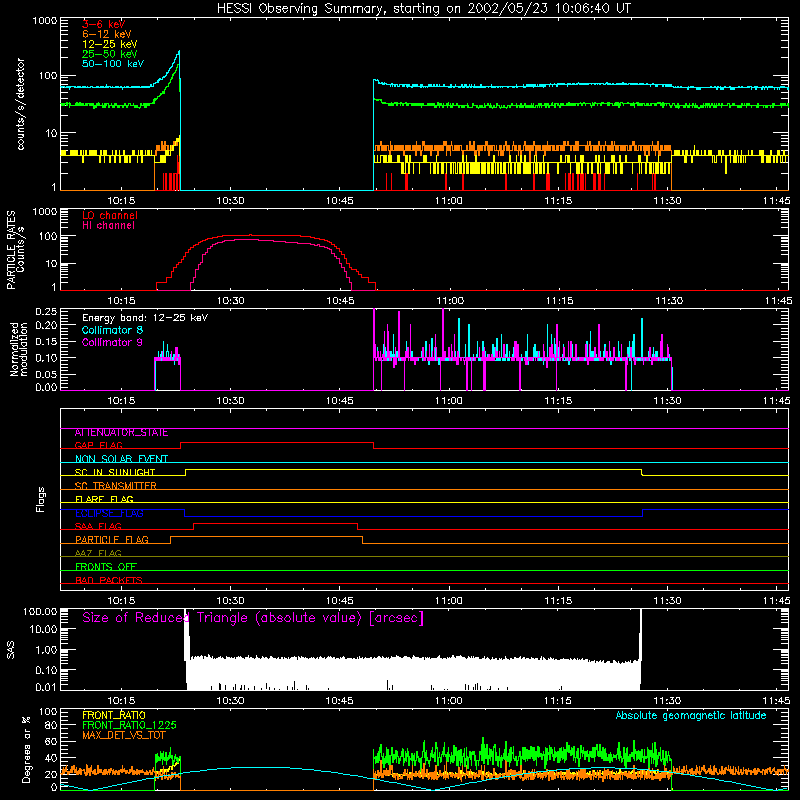Viewport: 800px width, 800px height.
Task: Click the raised GAP_FLAG segment
Action: 277,443
